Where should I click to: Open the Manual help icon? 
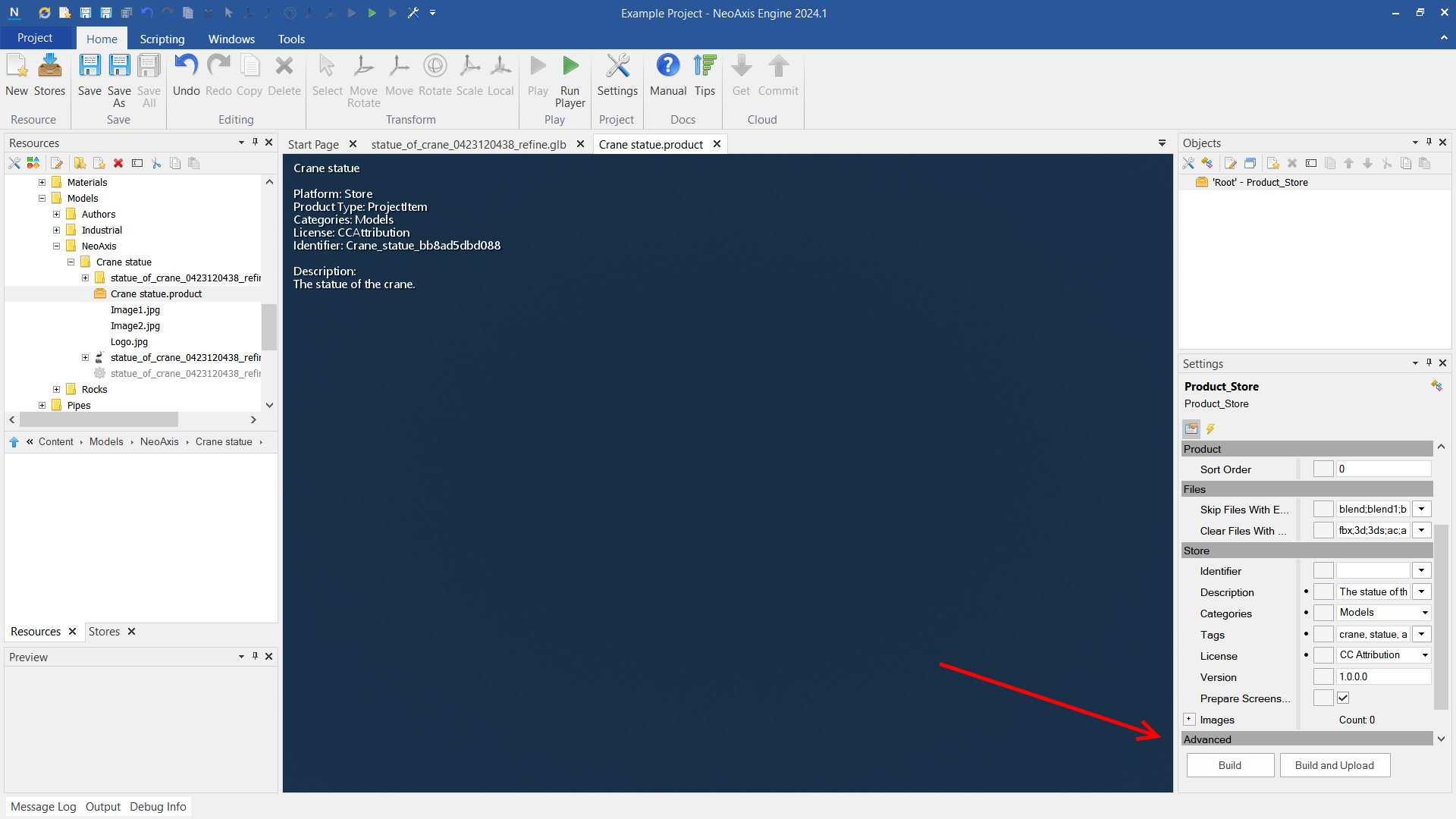pos(667,67)
